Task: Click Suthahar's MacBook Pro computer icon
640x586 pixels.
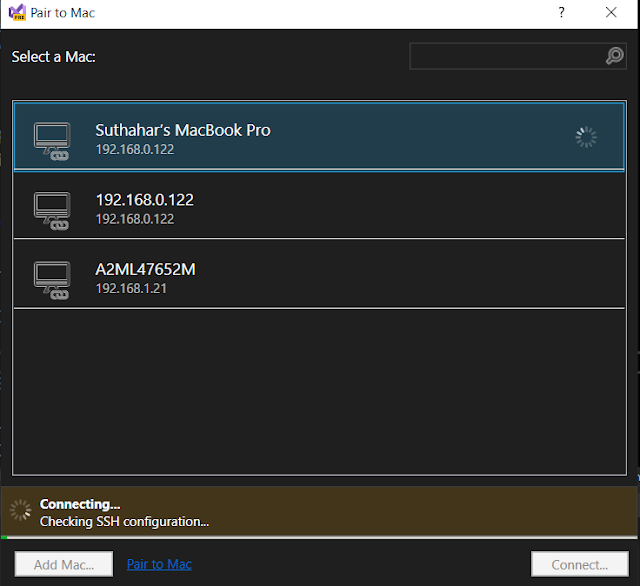Action: (52, 141)
